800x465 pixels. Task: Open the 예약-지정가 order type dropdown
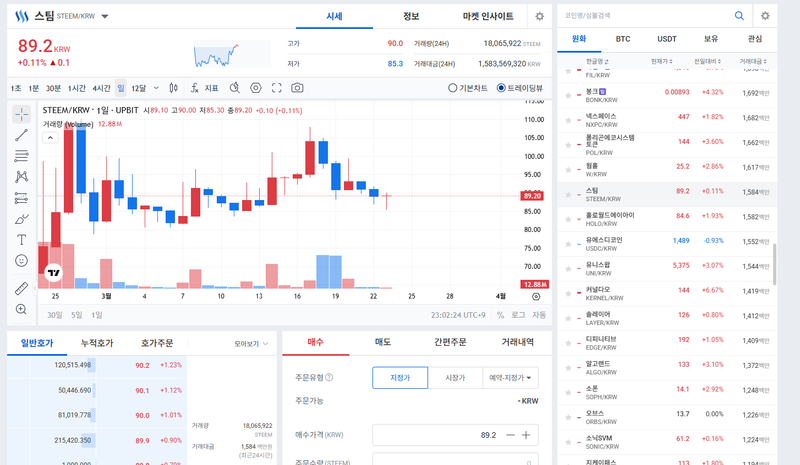pyautogui.click(x=509, y=378)
